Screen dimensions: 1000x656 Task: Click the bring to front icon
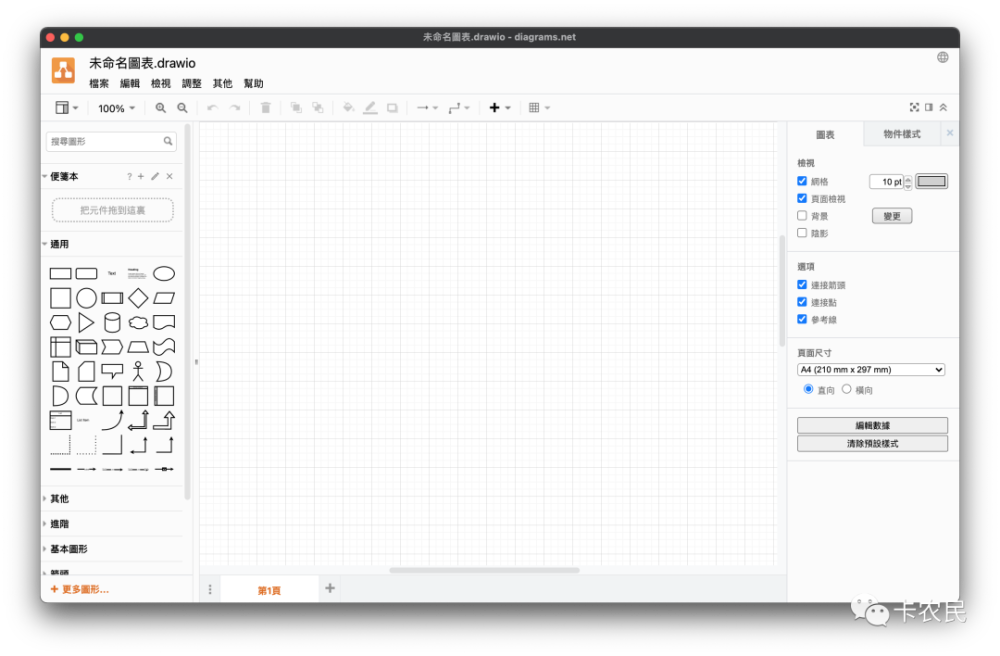tap(296, 108)
